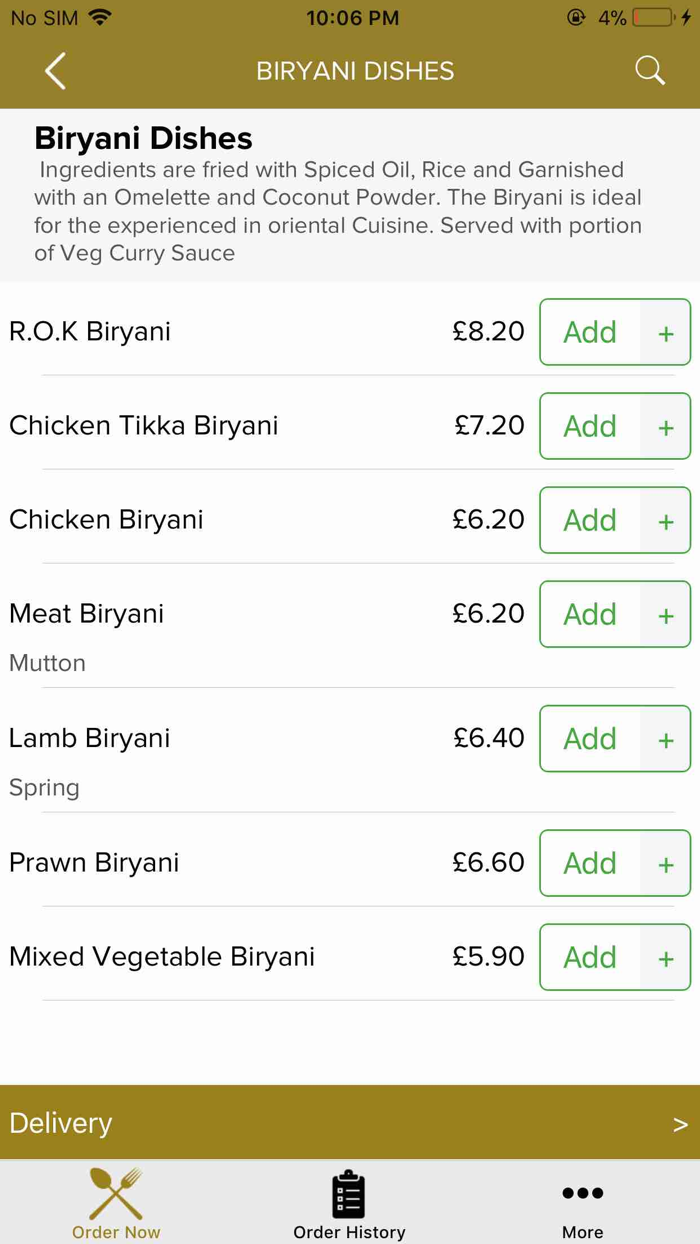Open the More tab

582,1203
